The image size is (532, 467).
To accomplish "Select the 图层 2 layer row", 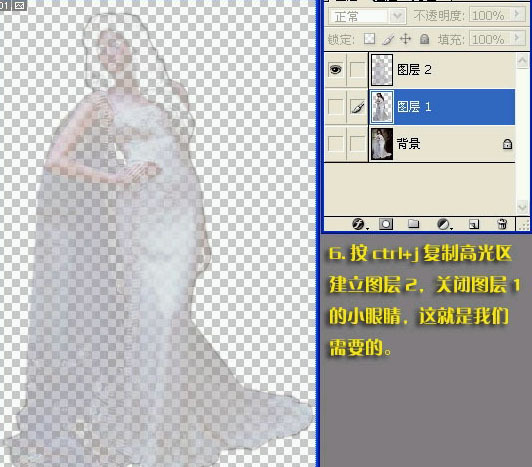I will (x=442, y=70).
